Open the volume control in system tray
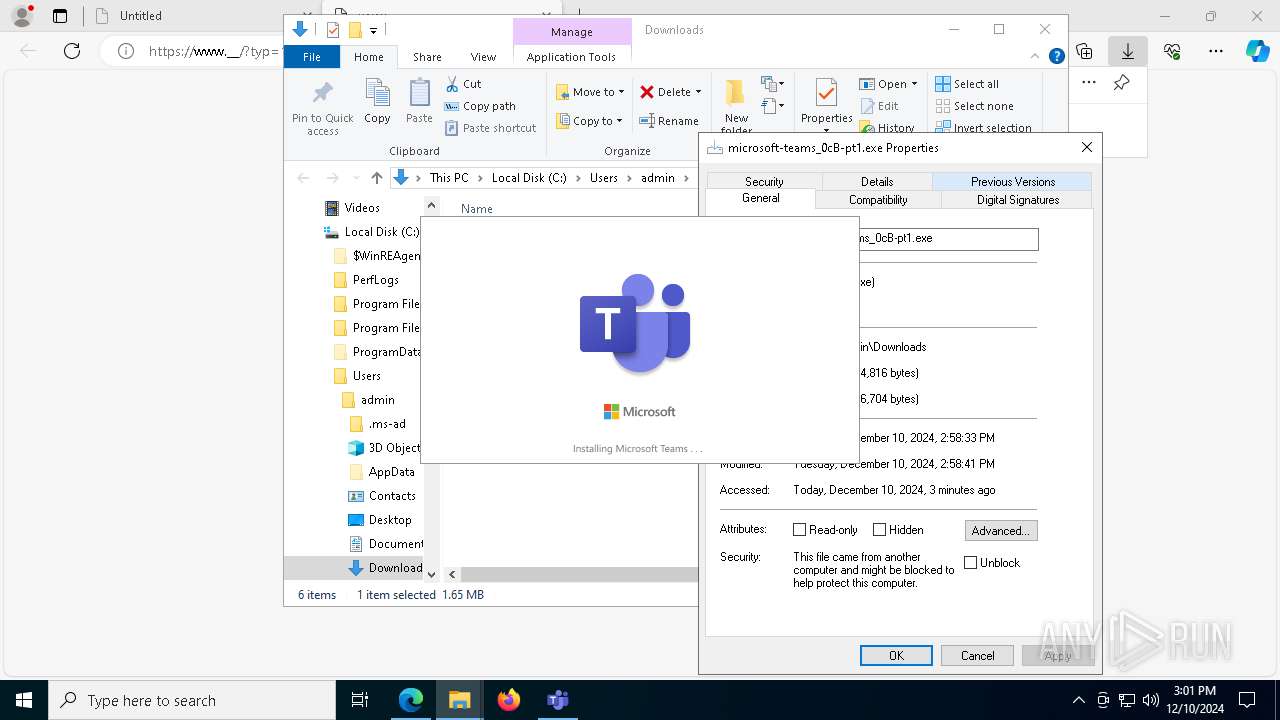1280x720 pixels. [1151, 700]
